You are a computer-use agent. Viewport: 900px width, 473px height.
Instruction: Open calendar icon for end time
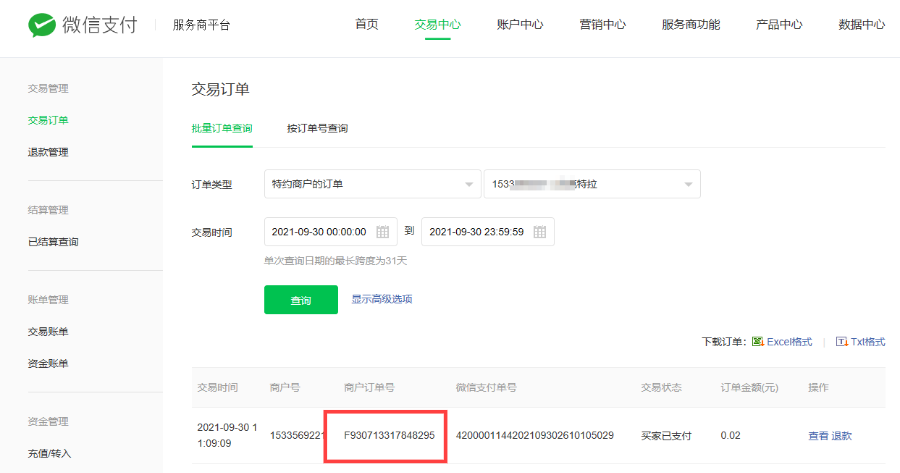tap(540, 232)
